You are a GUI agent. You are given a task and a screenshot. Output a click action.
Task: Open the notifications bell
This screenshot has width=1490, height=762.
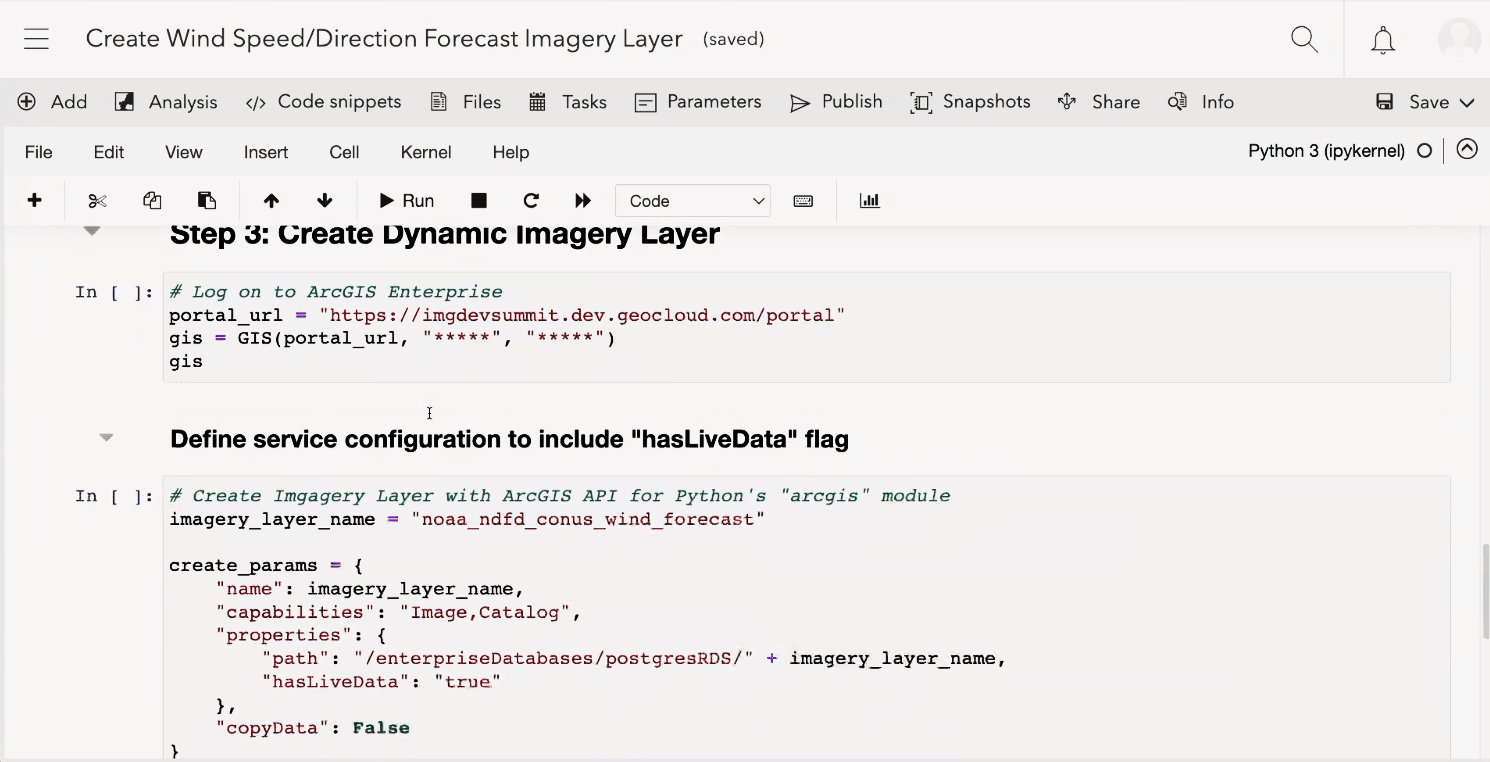(x=1383, y=40)
